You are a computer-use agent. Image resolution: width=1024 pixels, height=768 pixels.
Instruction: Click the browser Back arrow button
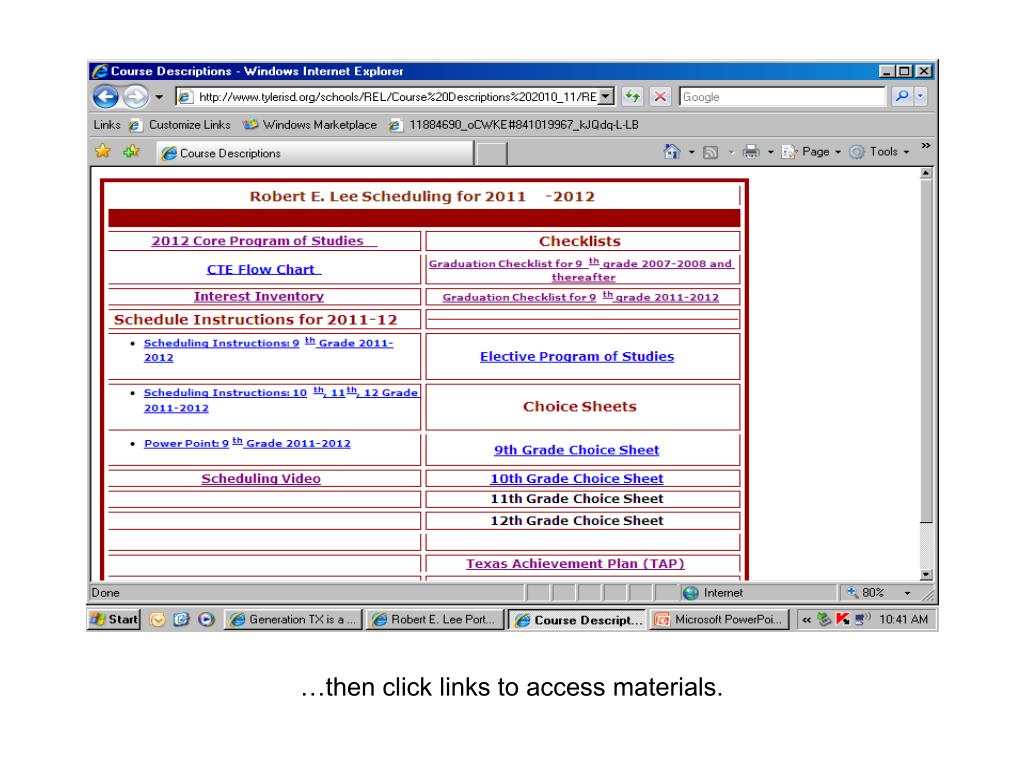pos(106,97)
